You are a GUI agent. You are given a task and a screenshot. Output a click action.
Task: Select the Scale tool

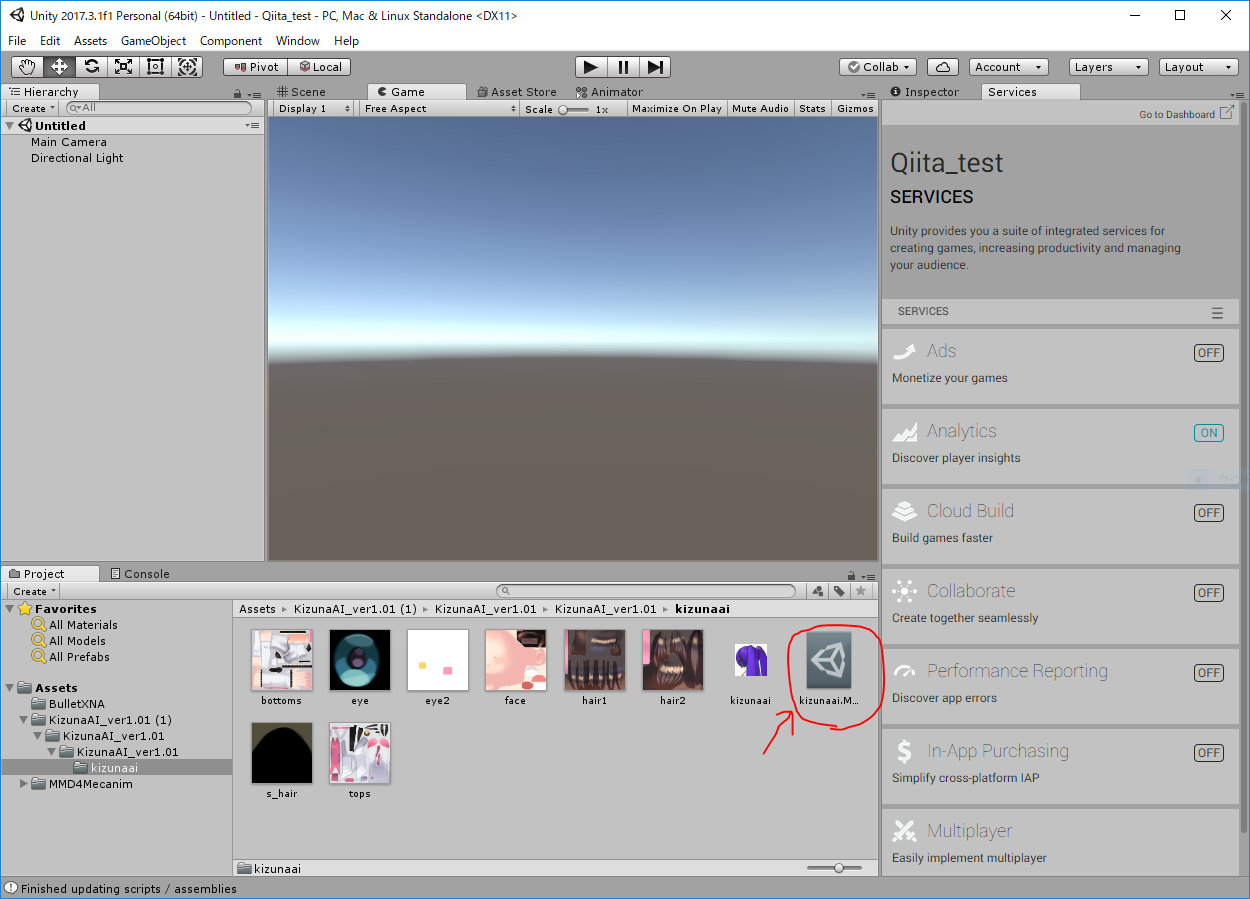point(123,67)
